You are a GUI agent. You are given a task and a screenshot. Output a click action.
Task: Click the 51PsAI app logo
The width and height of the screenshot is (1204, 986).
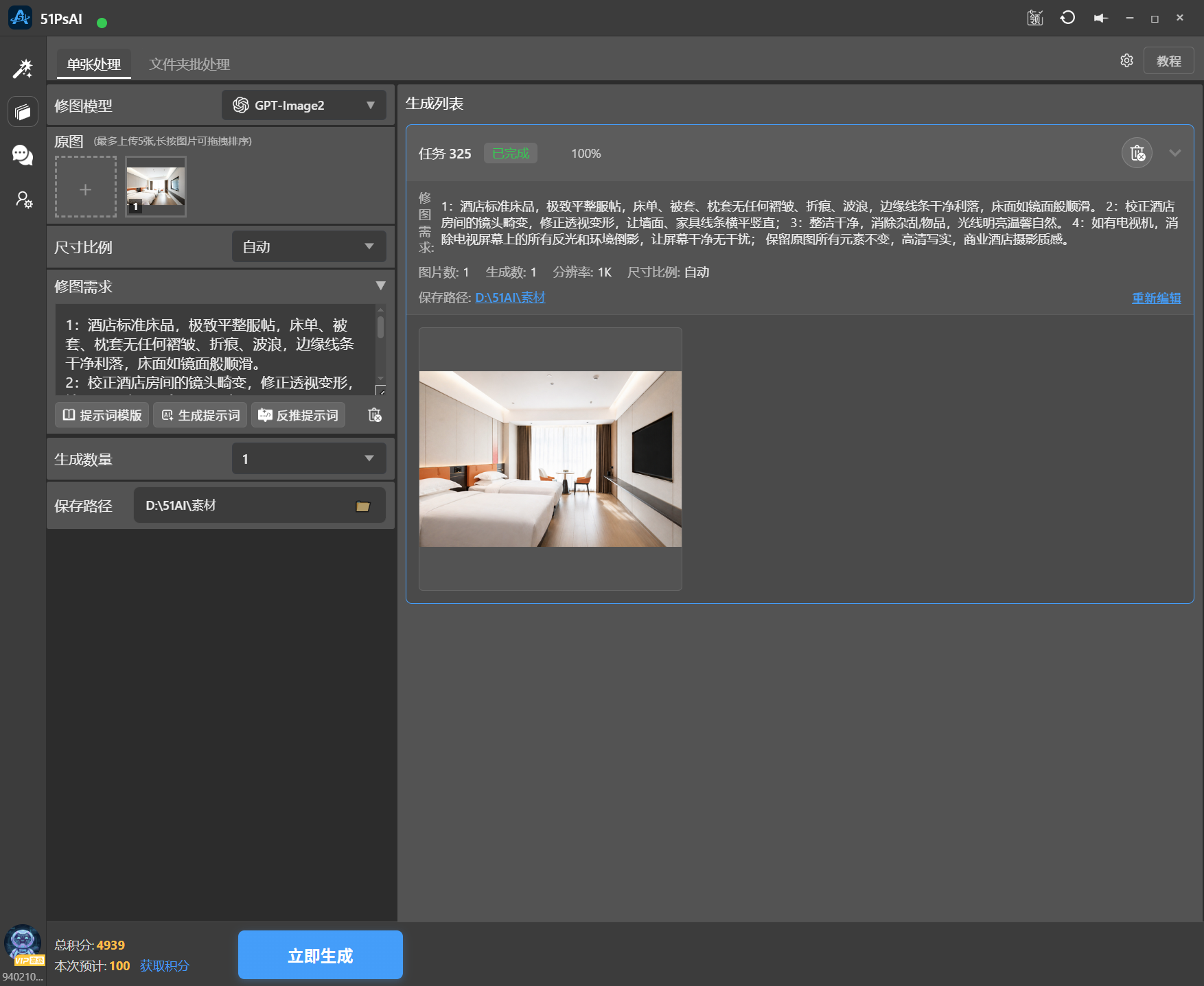pyautogui.click(x=20, y=18)
